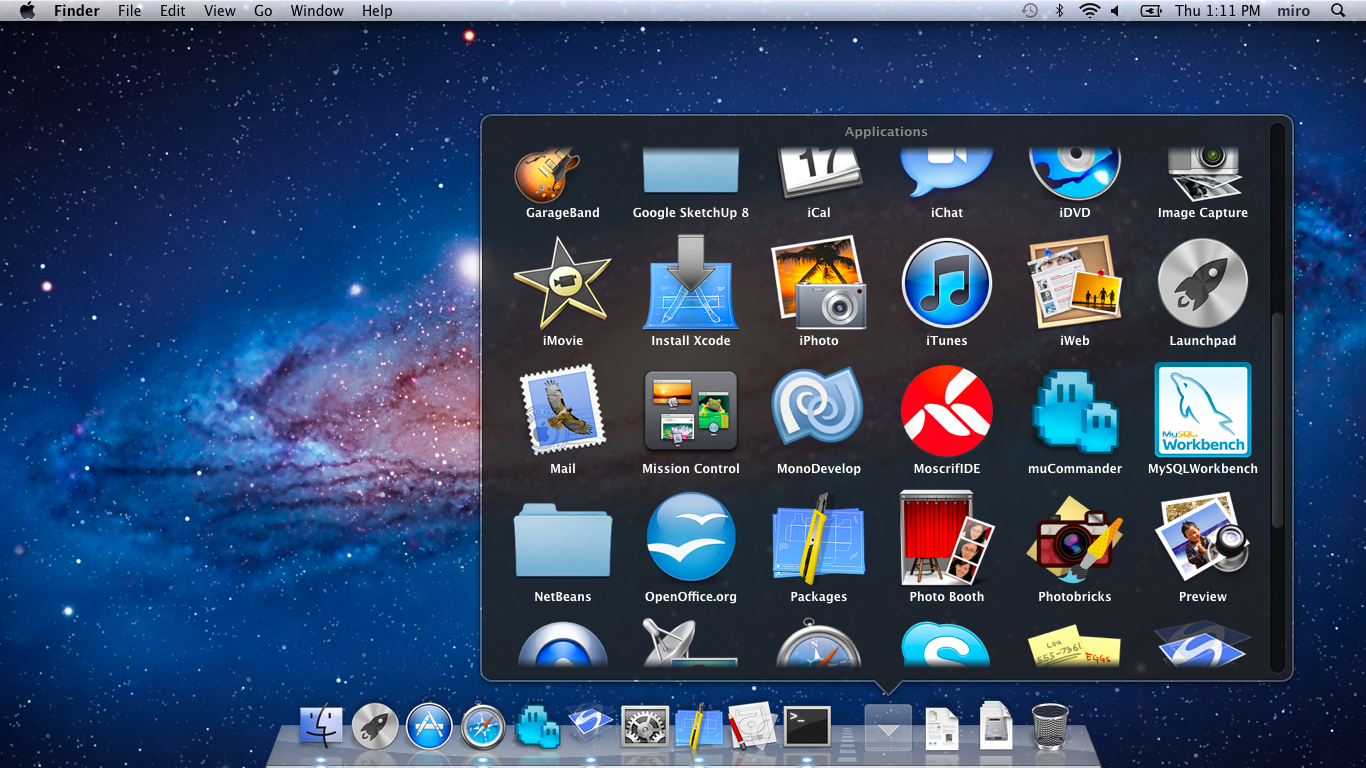The image size is (1366, 768).
Task: Launch Photo Booth from the grid
Action: [x=947, y=538]
